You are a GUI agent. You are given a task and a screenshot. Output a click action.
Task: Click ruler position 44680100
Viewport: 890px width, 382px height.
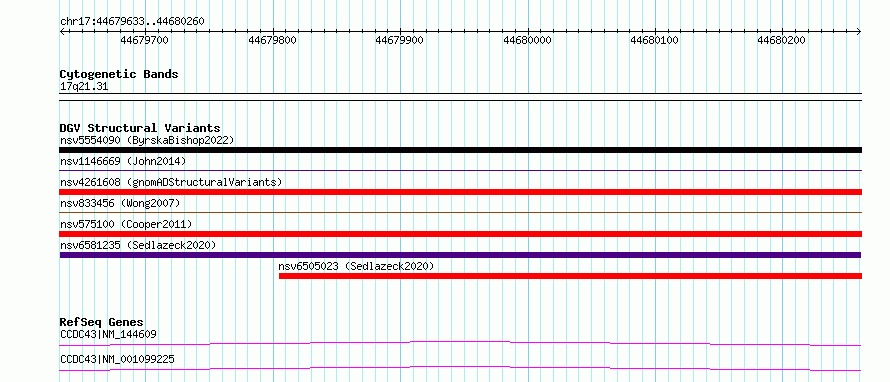click(655, 41)
